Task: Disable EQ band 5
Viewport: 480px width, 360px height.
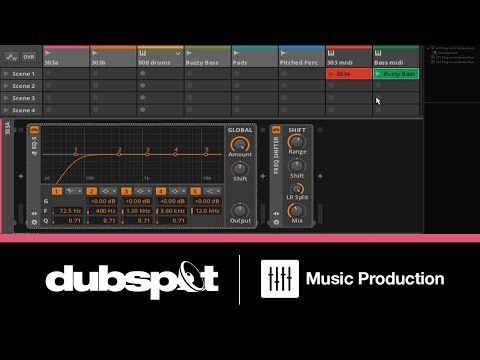Action: point(195,191)
